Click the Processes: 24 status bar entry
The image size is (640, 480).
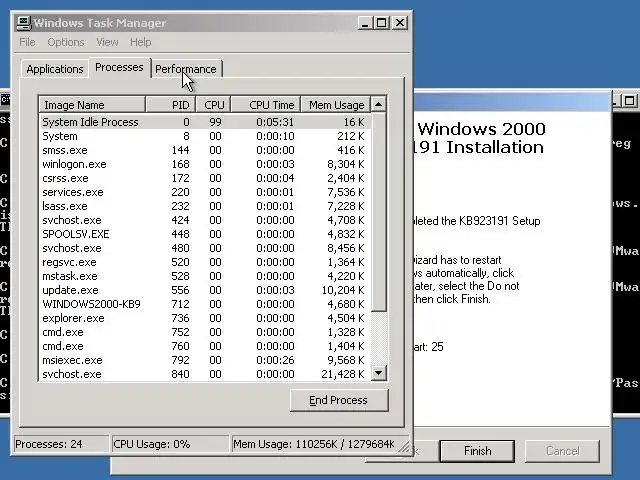pyautogui.click(x=61, y=444)
